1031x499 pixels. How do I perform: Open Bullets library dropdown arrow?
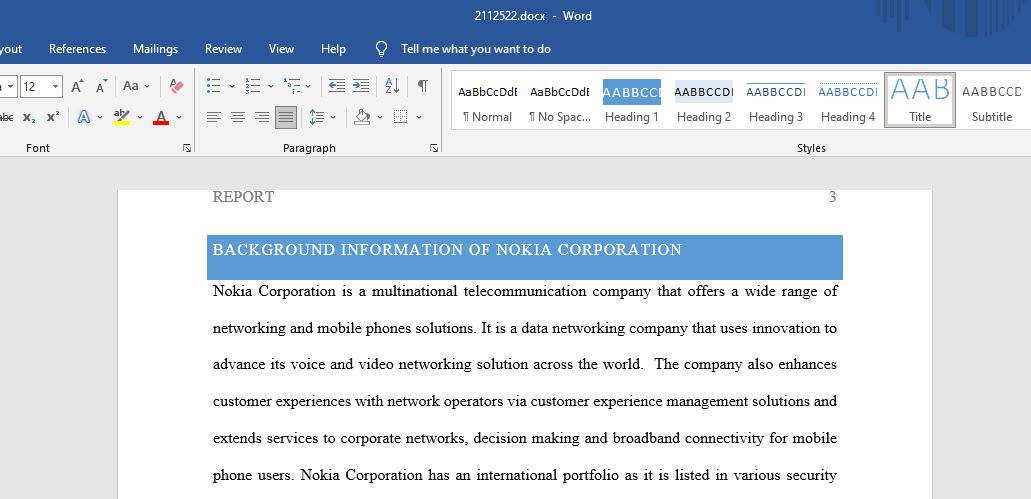(x=231, y=86)
